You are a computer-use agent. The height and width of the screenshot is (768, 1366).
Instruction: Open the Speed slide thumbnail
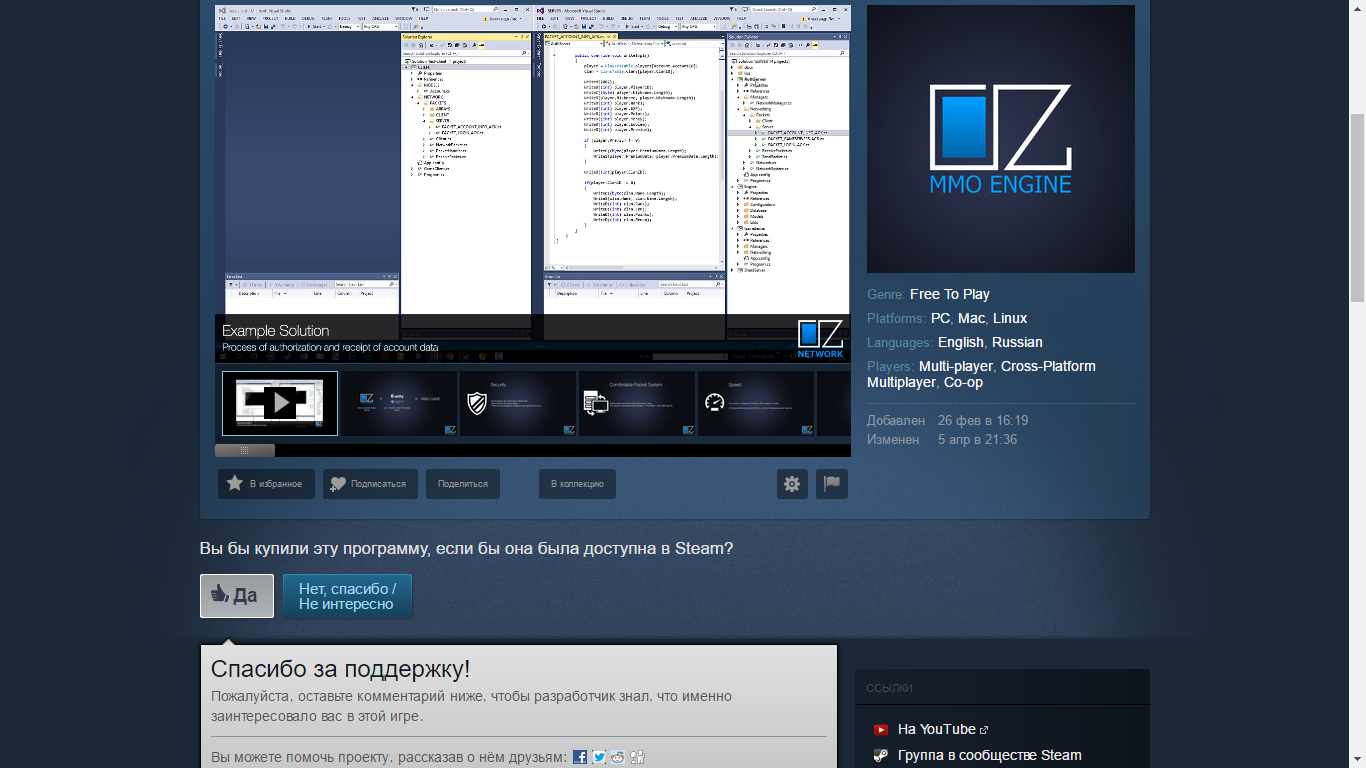pos(755,403)
